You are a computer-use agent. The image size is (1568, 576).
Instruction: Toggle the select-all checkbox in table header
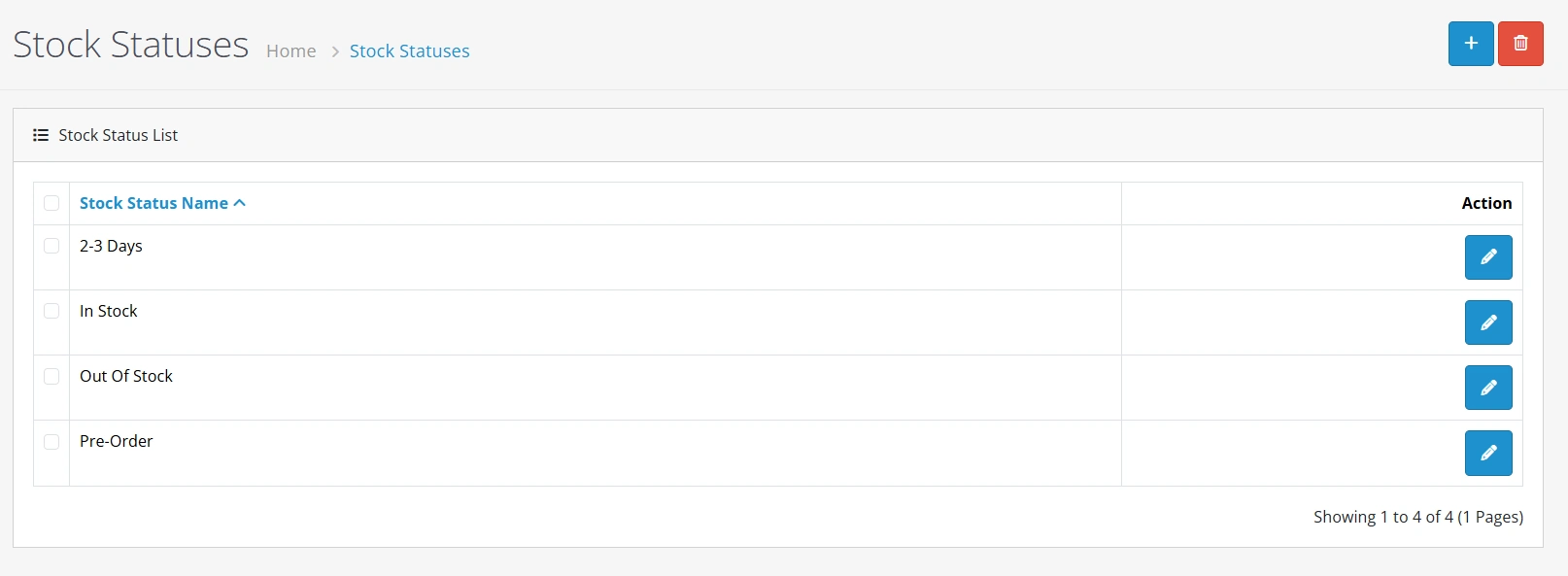51,203
